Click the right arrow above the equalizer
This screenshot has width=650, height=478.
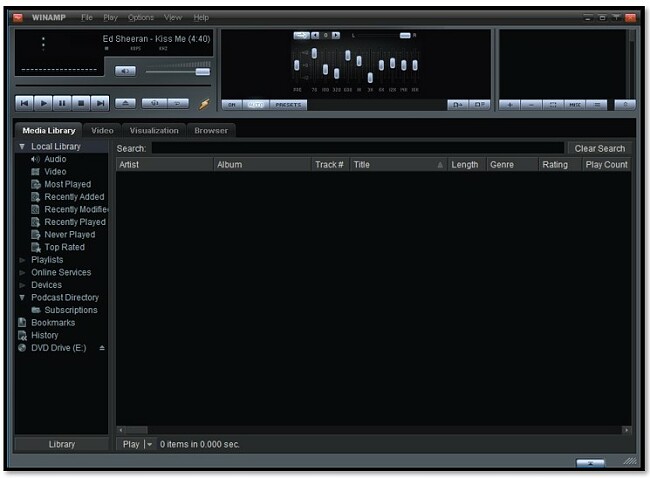pos(336,36)
